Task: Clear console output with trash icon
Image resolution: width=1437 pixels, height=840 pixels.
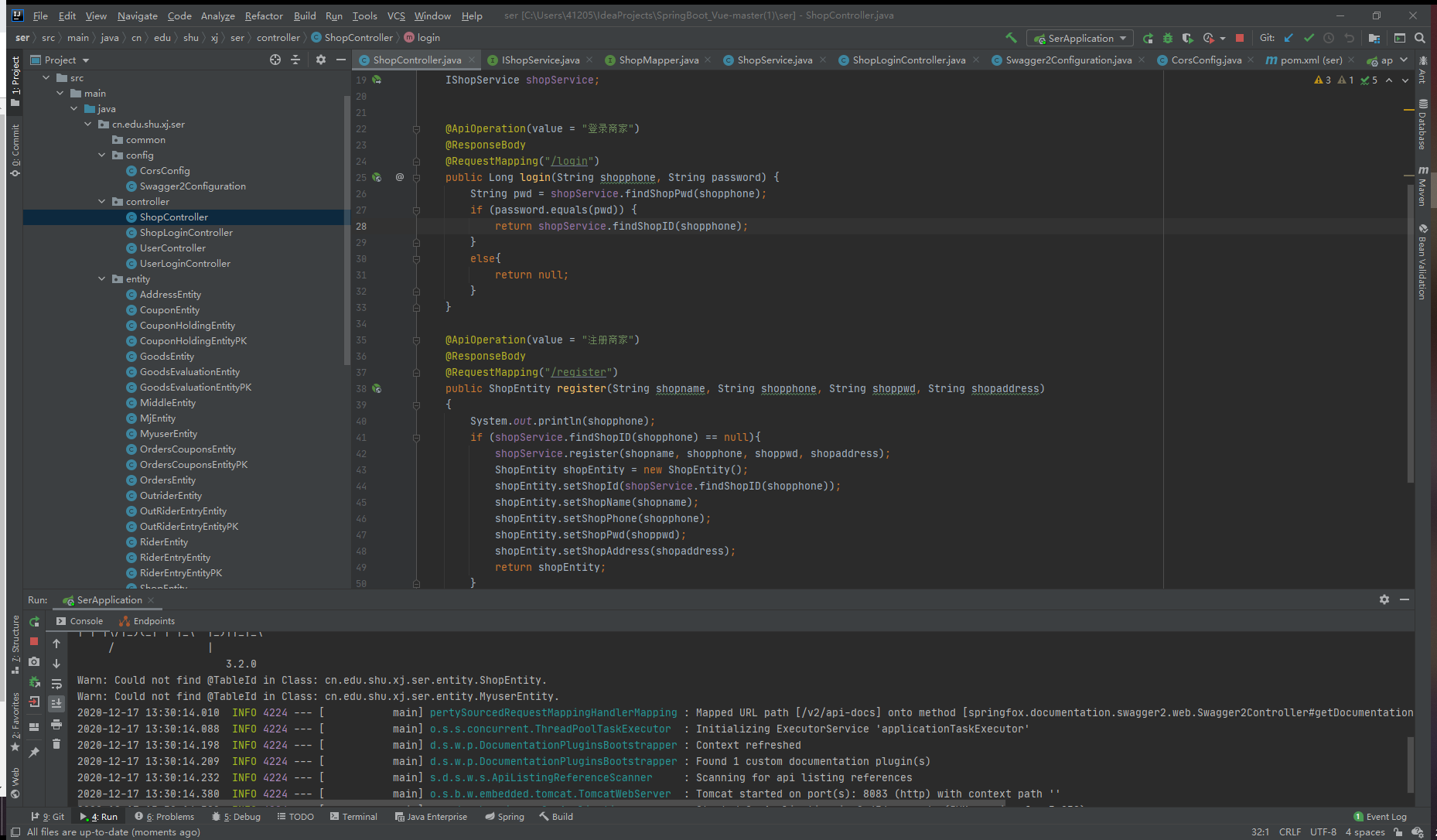Action: (x=56, y=744)
